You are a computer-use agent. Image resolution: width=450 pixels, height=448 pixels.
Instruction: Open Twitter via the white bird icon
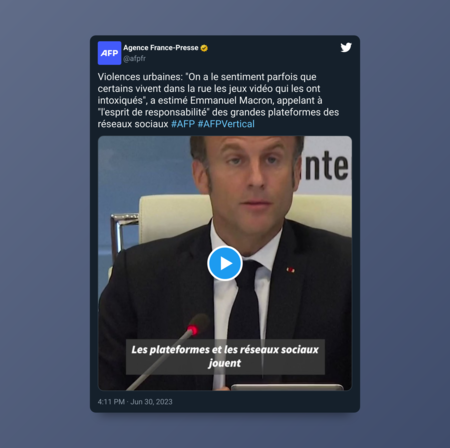pyautogui.click(x=346, y=47)
